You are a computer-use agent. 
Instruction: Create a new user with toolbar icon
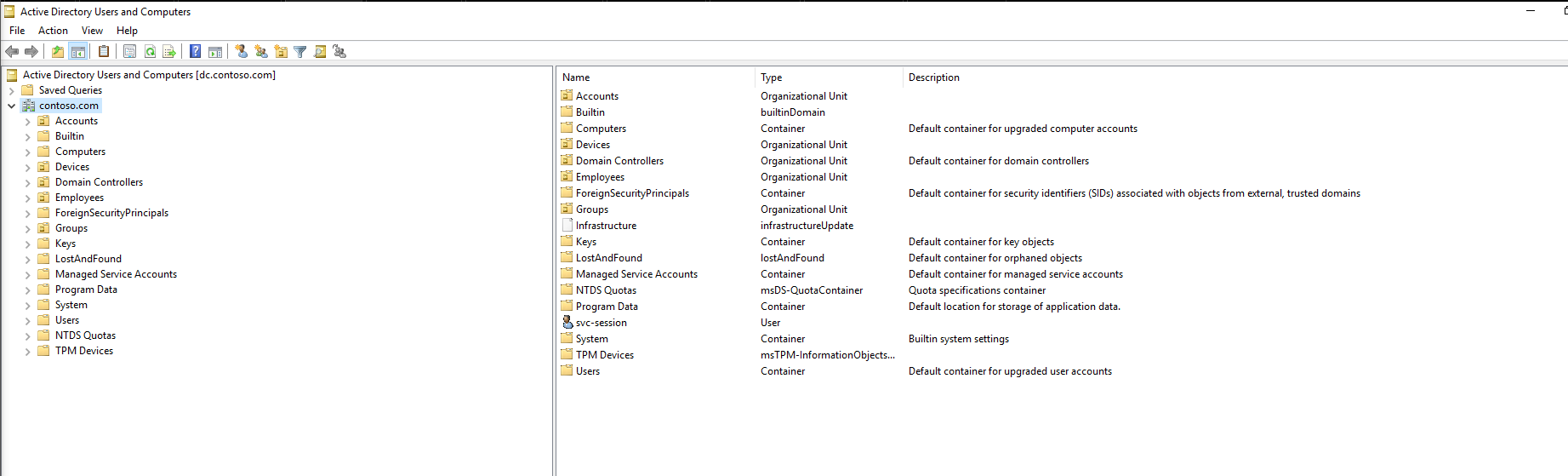(242, 52)
